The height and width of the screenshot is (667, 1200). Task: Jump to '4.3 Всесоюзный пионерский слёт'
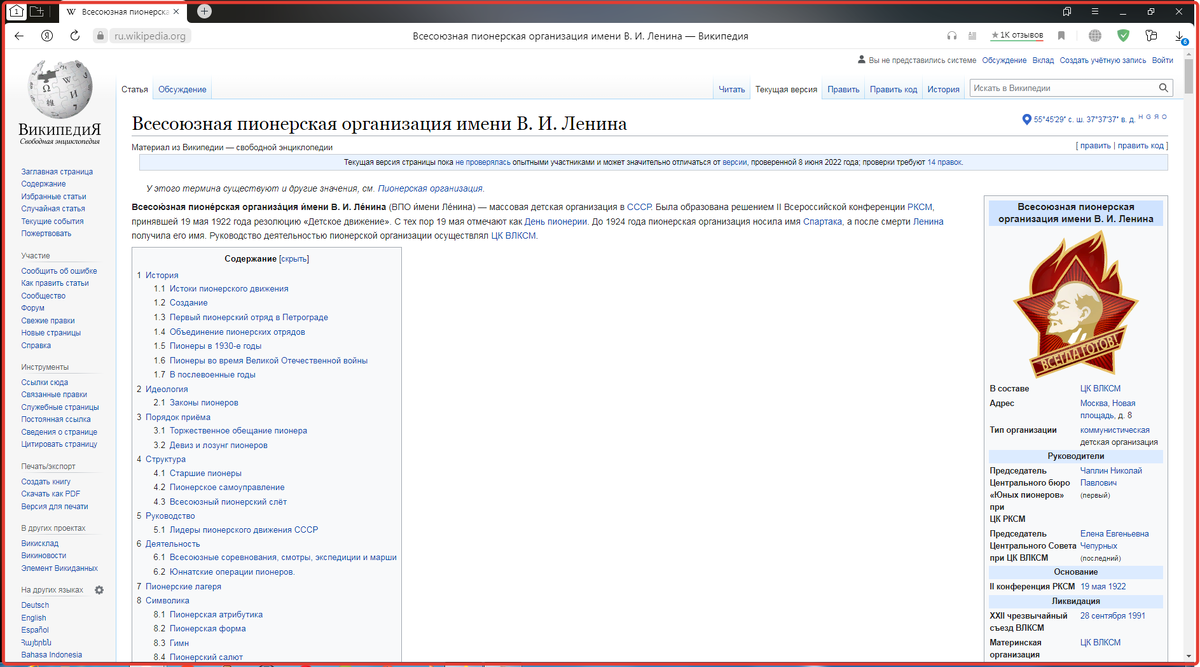pos(220,502)
